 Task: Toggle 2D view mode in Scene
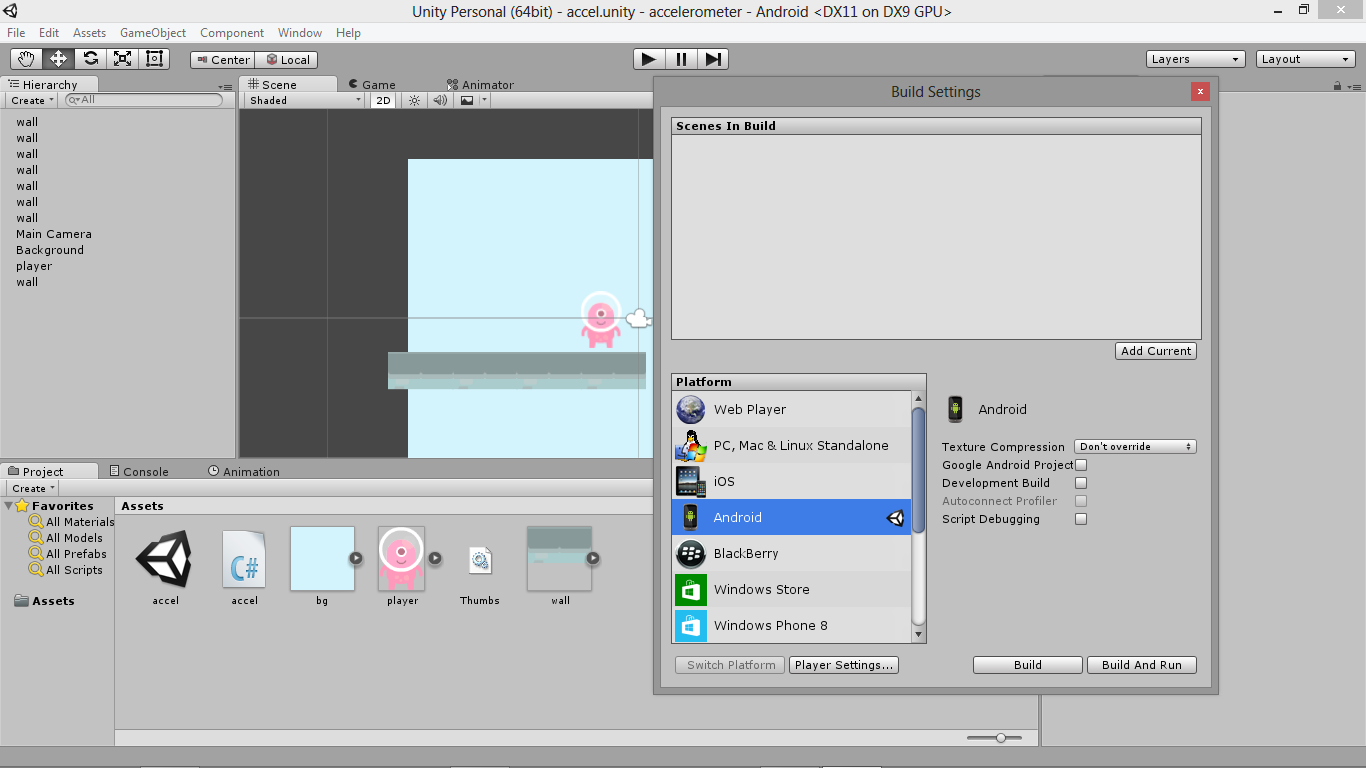[382, 100]
